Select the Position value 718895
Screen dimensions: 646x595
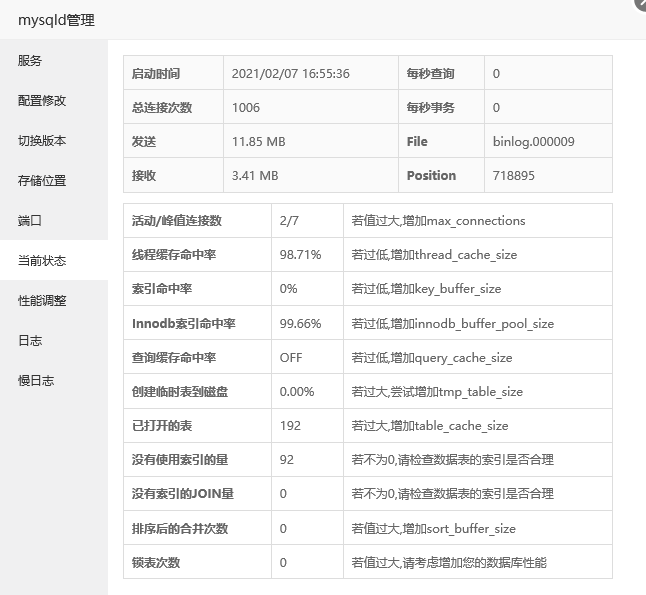[514, 176]
